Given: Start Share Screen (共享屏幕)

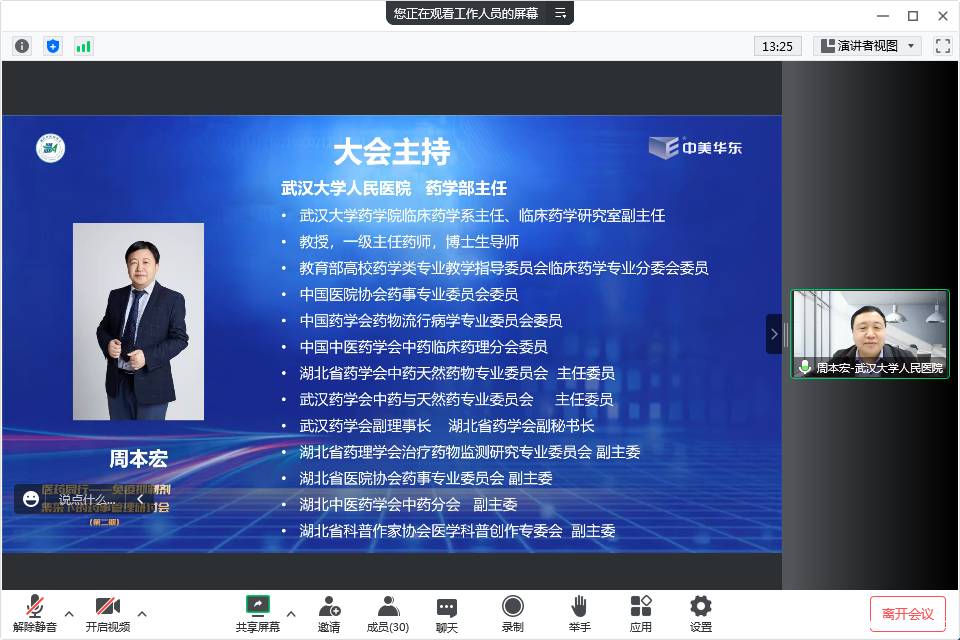Looking at the screenshot, I should pyautogui.click(x=258, y=612).
